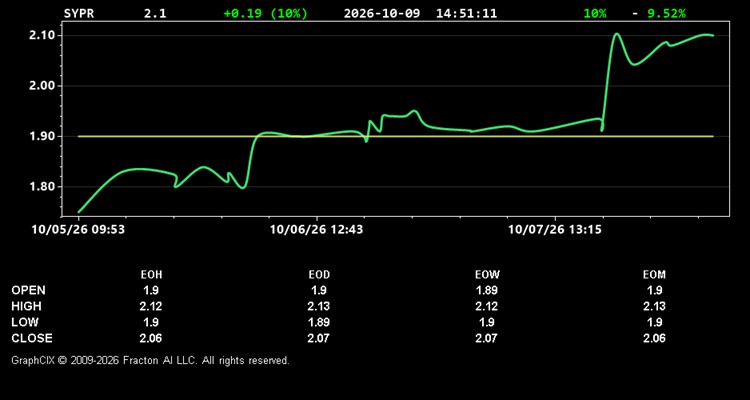This screenshot has height=400, width=750.
Task: Click the OPEN row label
Action: (29, 290)
